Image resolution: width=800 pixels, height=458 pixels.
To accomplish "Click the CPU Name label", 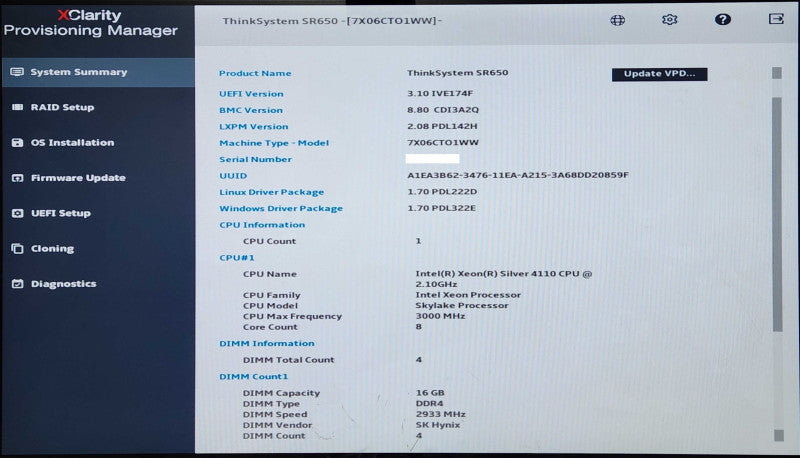I will [269, 274].
